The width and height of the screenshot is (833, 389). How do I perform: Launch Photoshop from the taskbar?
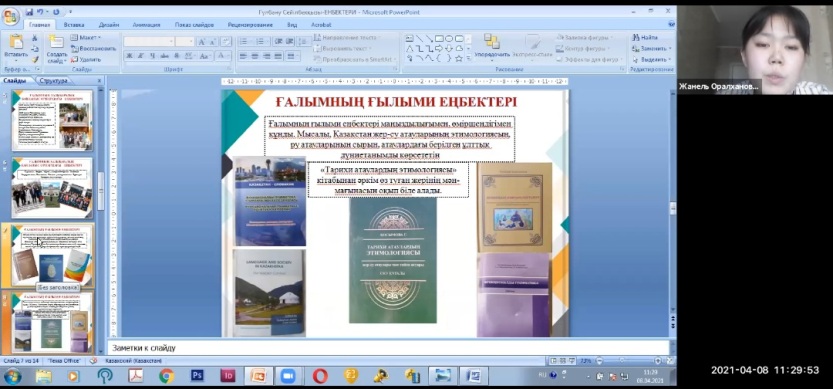click(197, 376)
